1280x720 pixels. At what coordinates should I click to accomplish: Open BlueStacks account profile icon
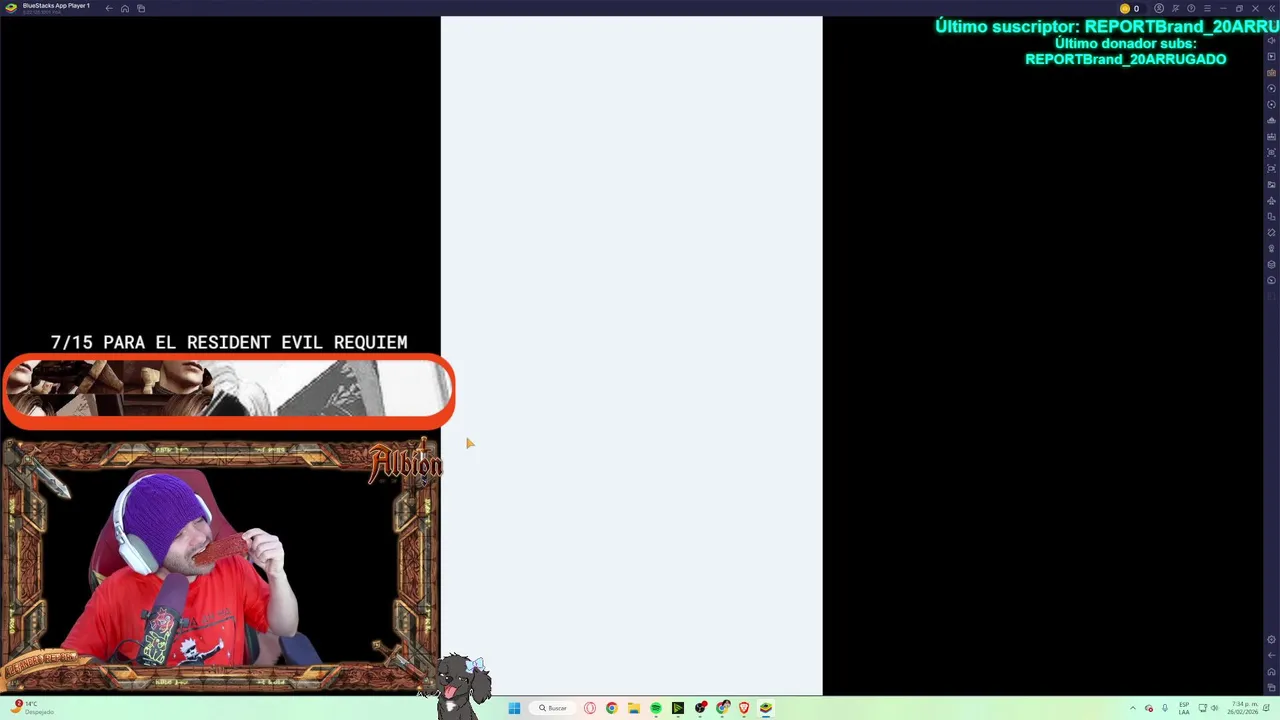point(1159,8)
